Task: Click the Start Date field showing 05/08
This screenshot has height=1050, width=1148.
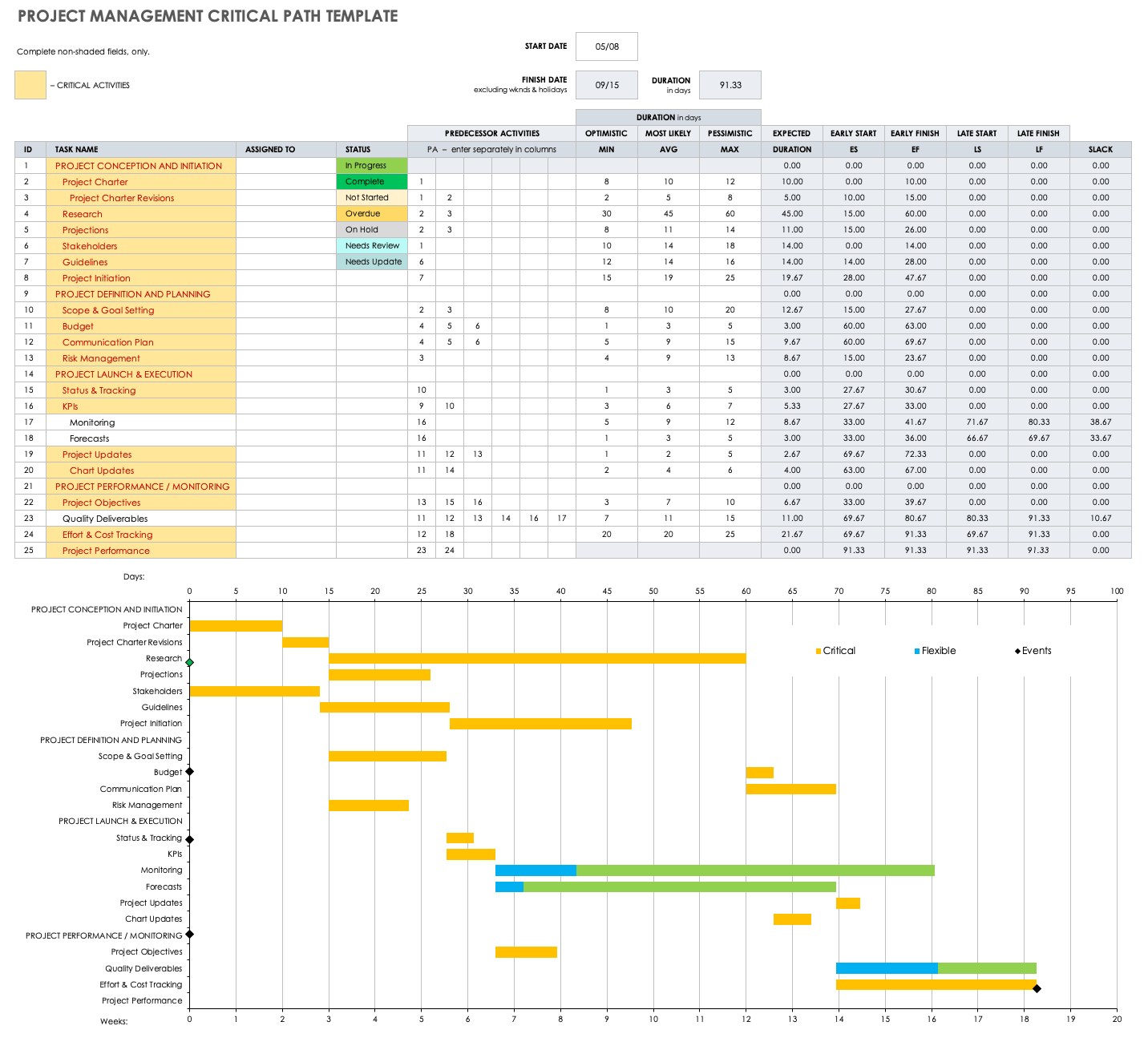Action: pos(607,46)
